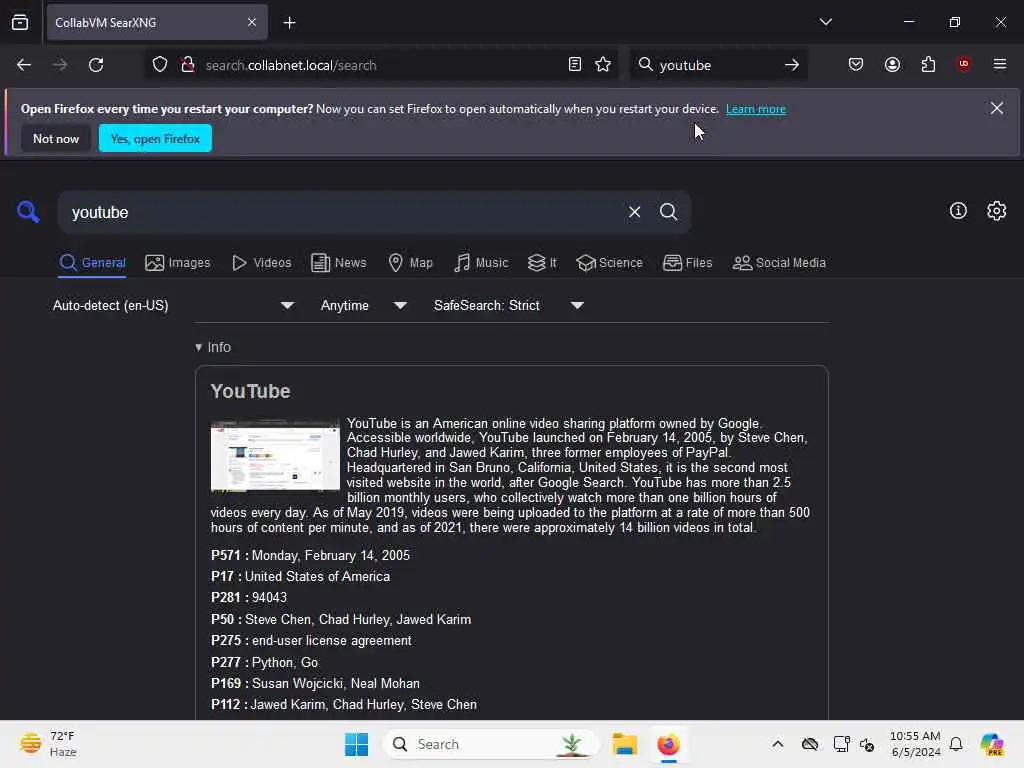This screenshot has width=1024, height=768.
Task: Click the P169 Susan Wojcicki row
Action: pyautogui.click(x=315, y=683)
